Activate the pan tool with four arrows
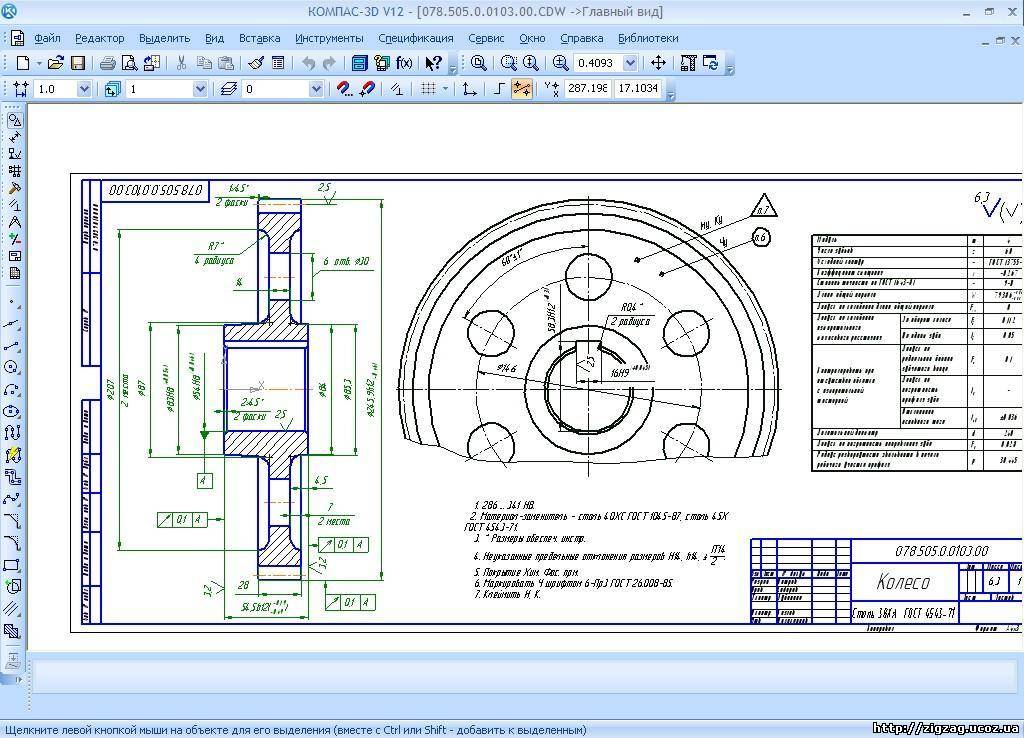 (658, 63)
